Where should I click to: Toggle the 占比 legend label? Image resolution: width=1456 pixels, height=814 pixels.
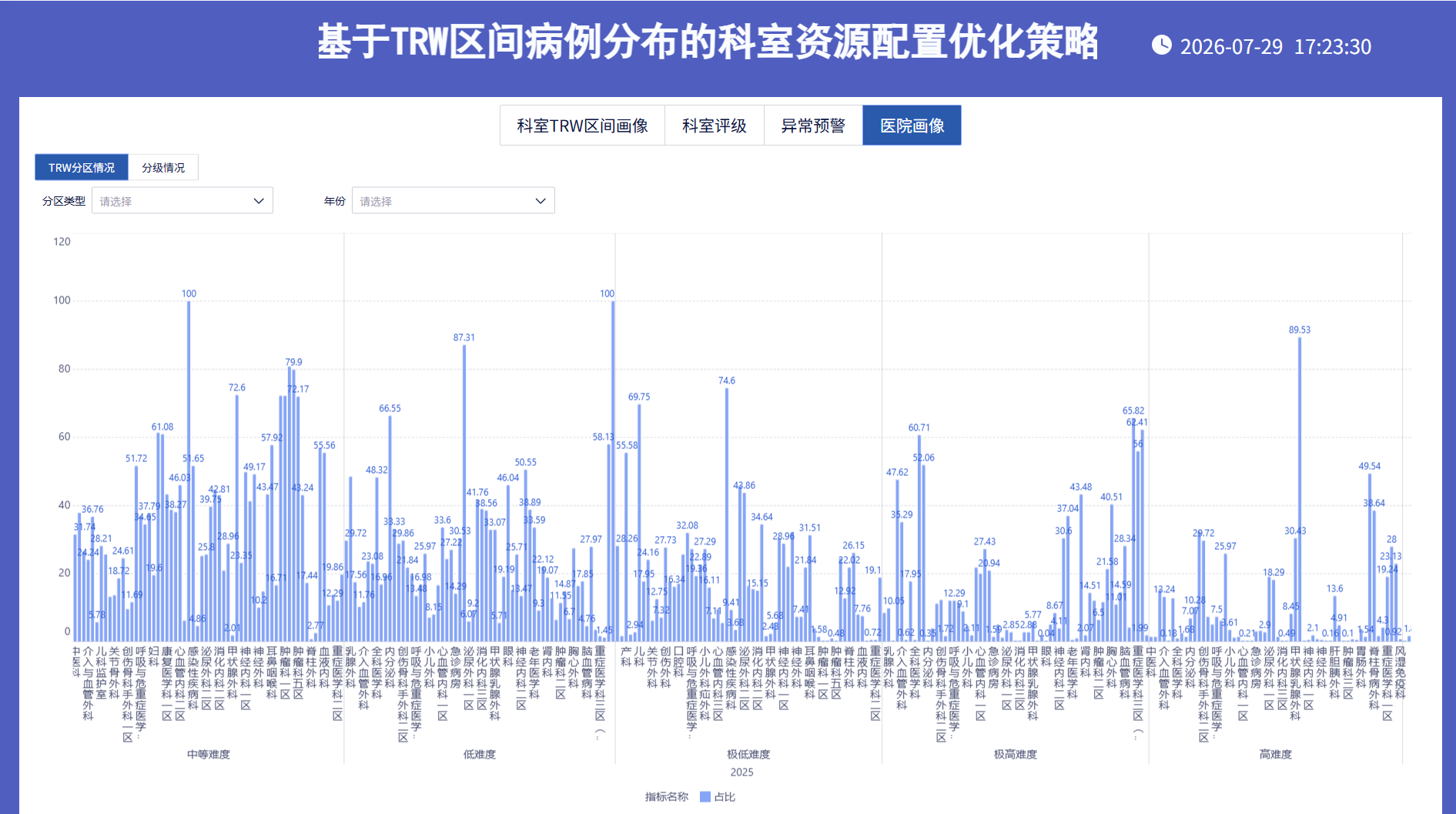tap(725, 797)
